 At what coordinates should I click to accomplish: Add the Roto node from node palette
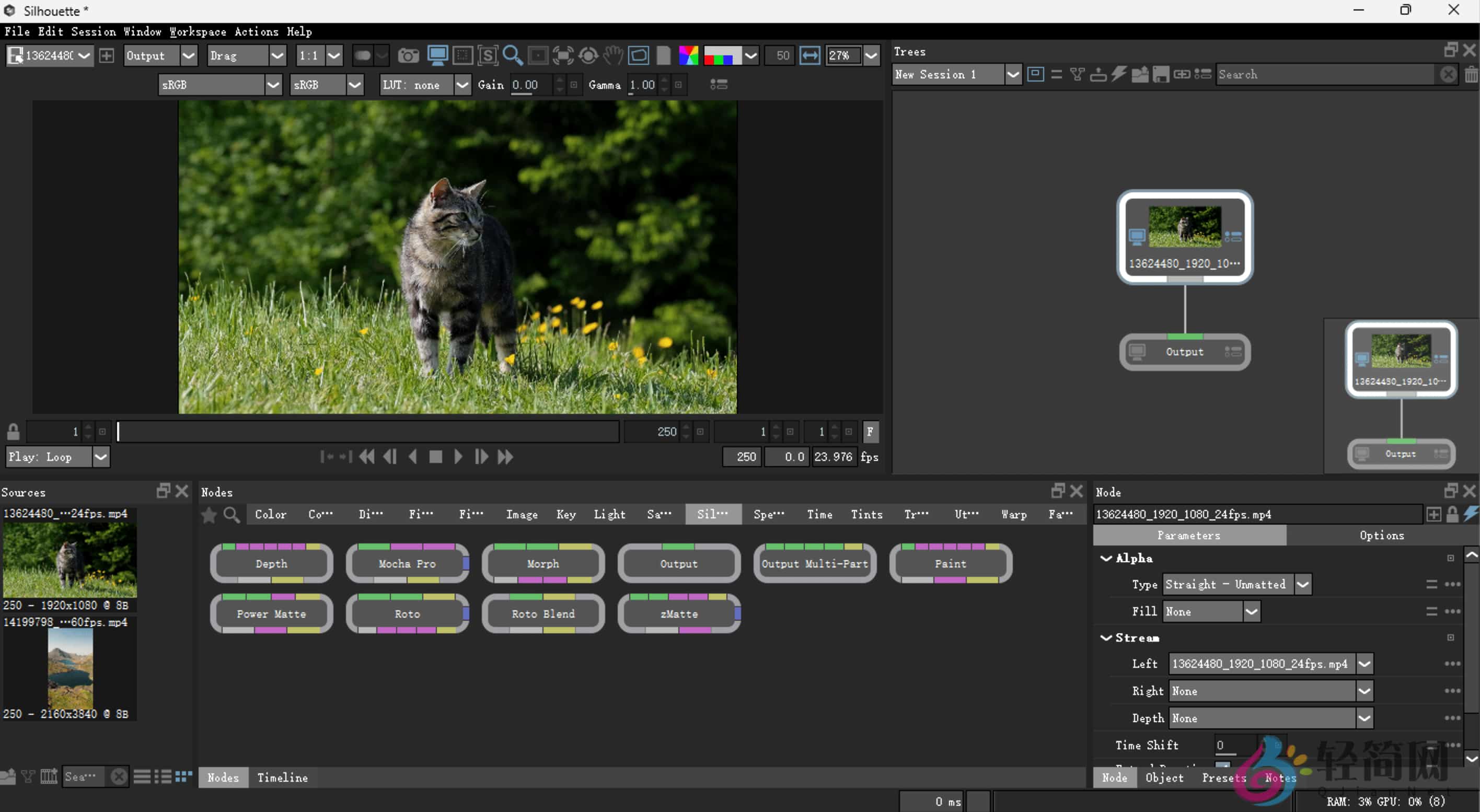coord(407,613)
